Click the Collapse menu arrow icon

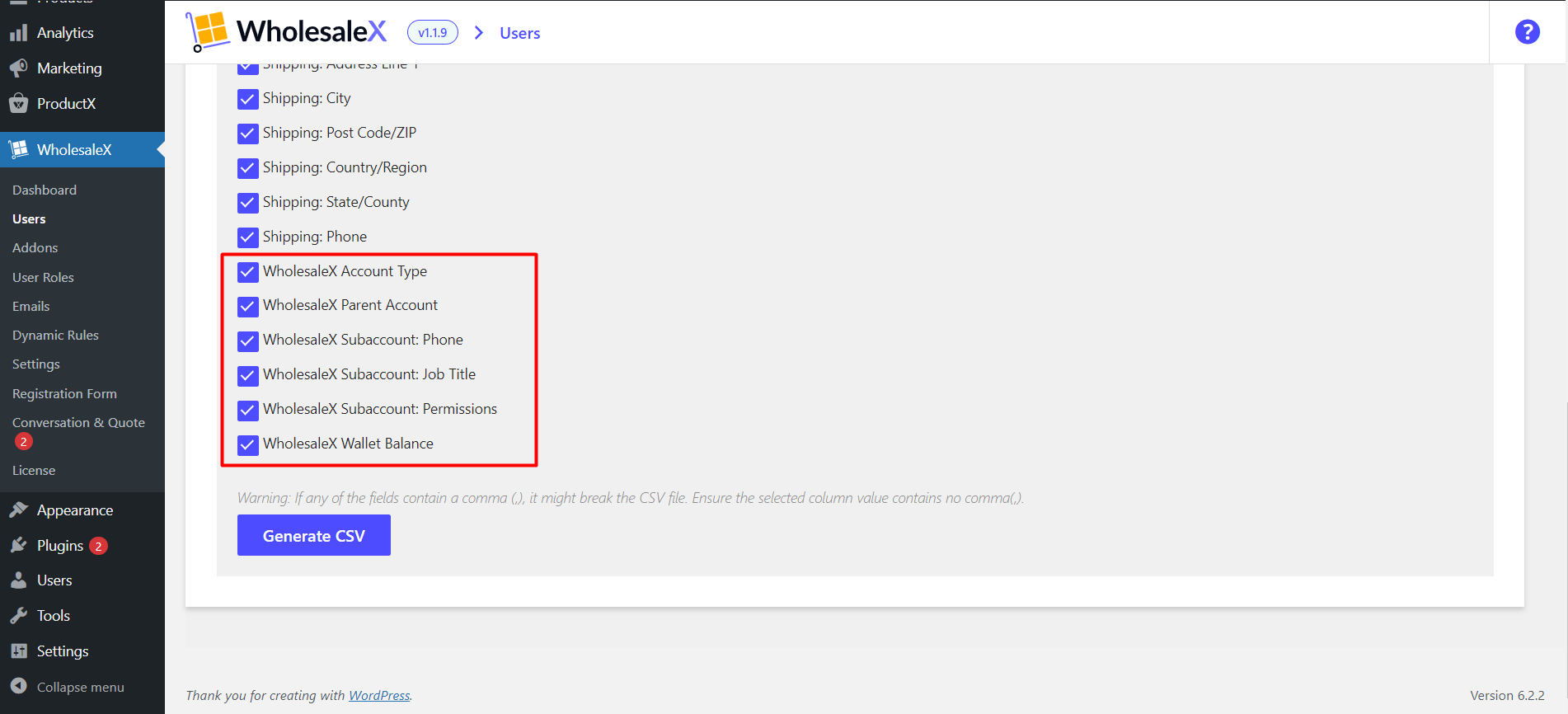click(18, 686)
